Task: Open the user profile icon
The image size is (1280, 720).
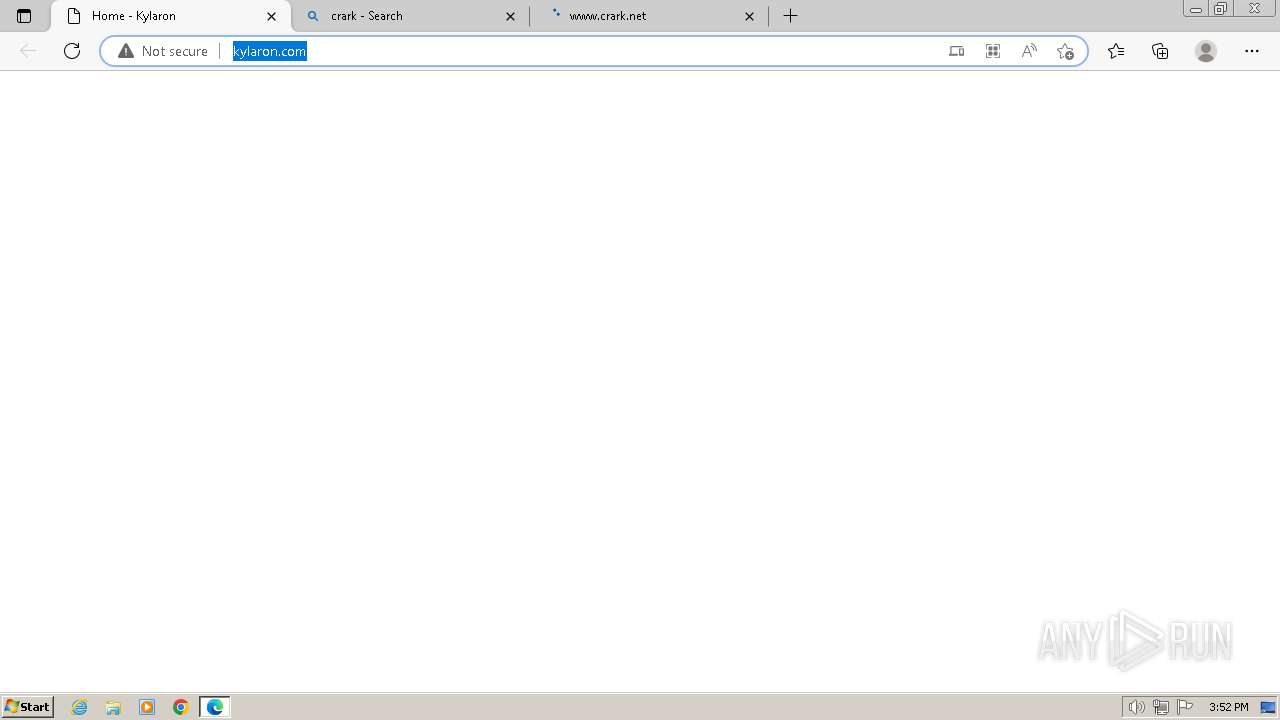Action: (x=1206, y=51)
